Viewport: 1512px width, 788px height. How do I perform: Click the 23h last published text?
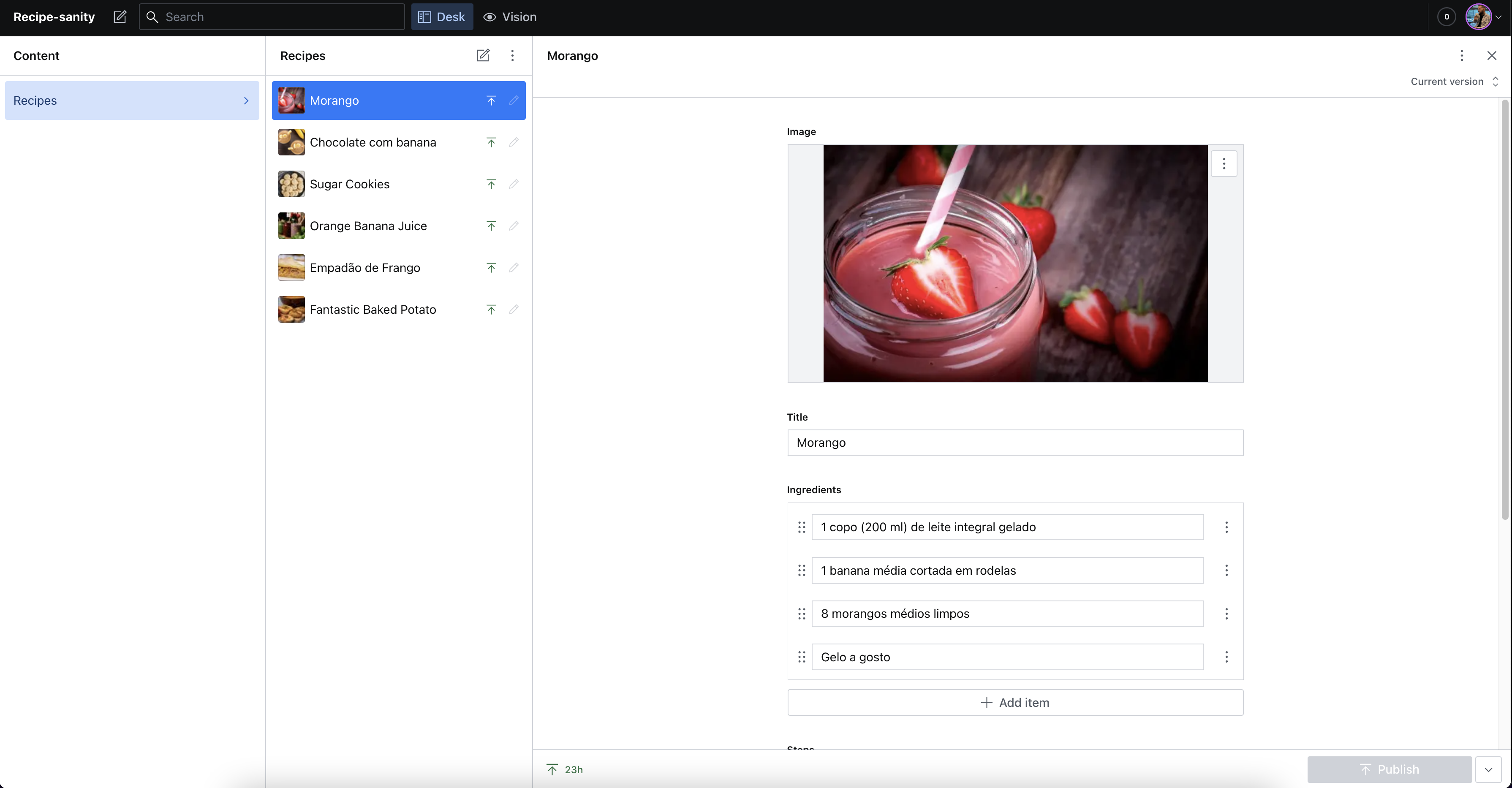(x=574, y=769)
